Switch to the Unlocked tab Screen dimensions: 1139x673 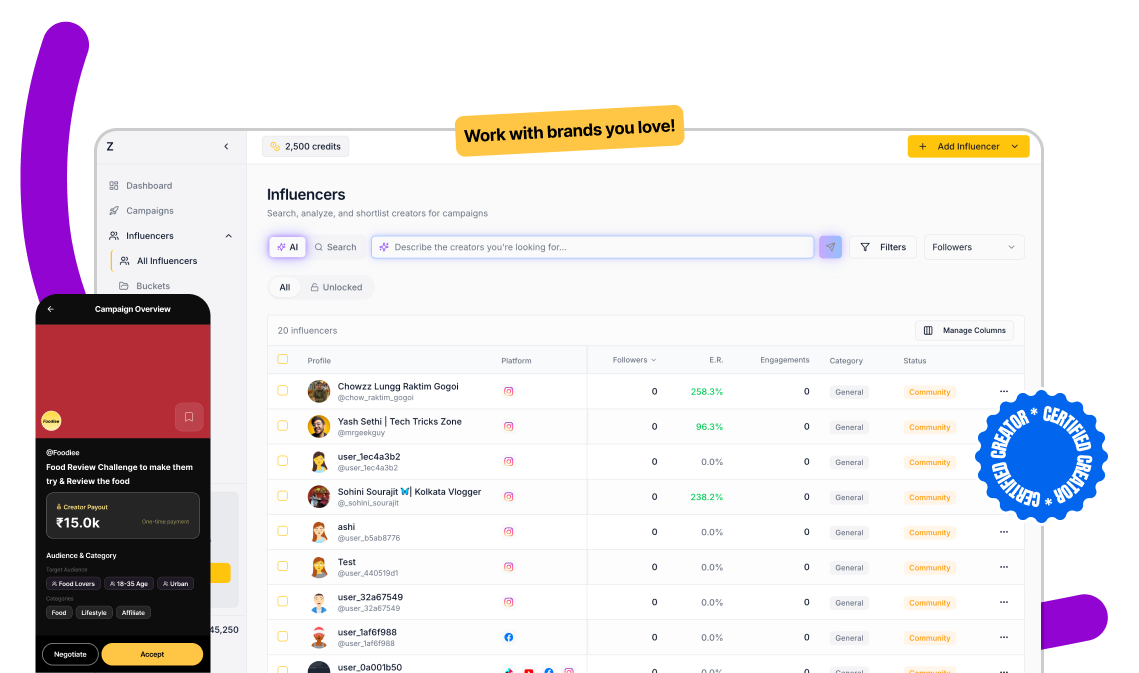(336, 287)
